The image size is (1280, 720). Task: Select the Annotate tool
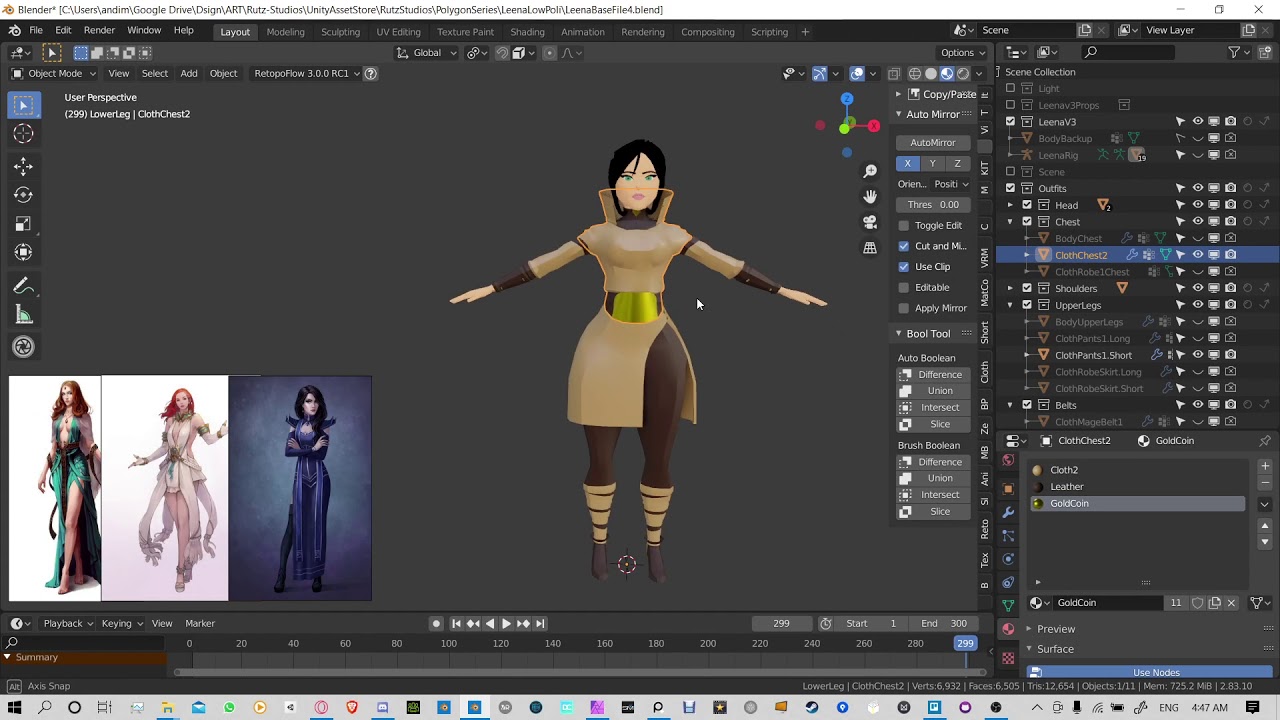pos(23,286)
